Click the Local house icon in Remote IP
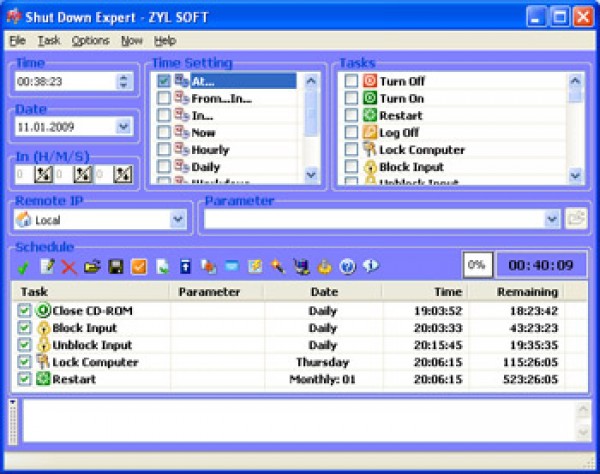Screen dimensions: 600x474 24,220
